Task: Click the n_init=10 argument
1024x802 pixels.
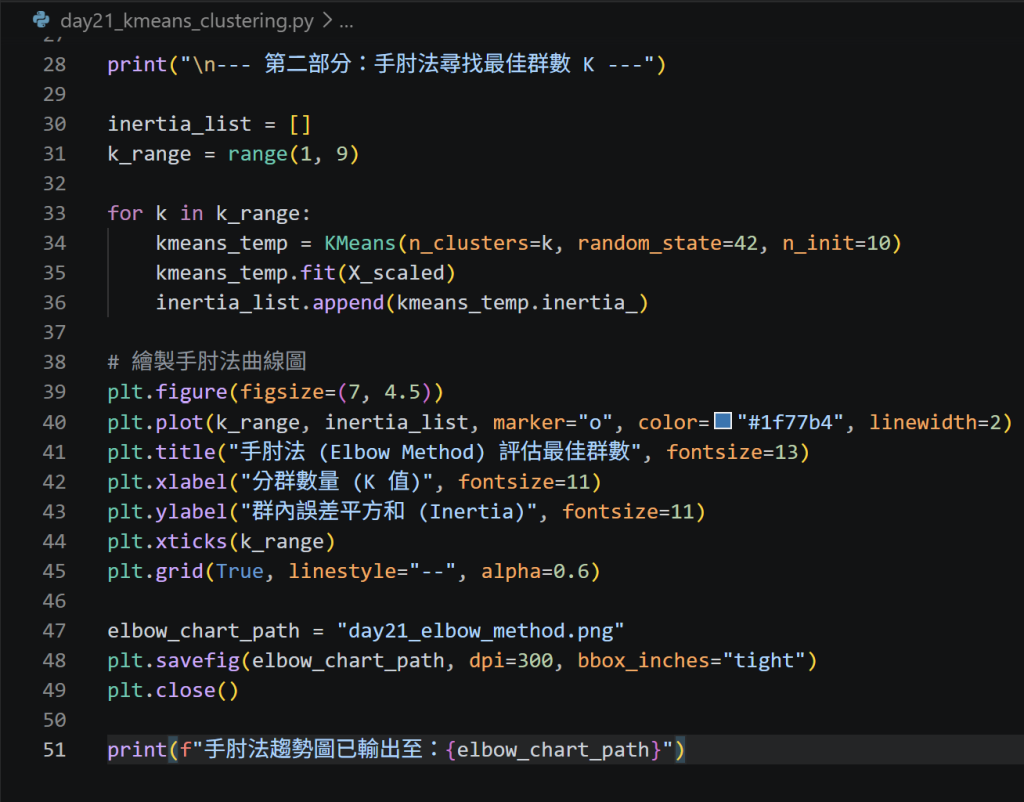Action: tap(837, 243)
